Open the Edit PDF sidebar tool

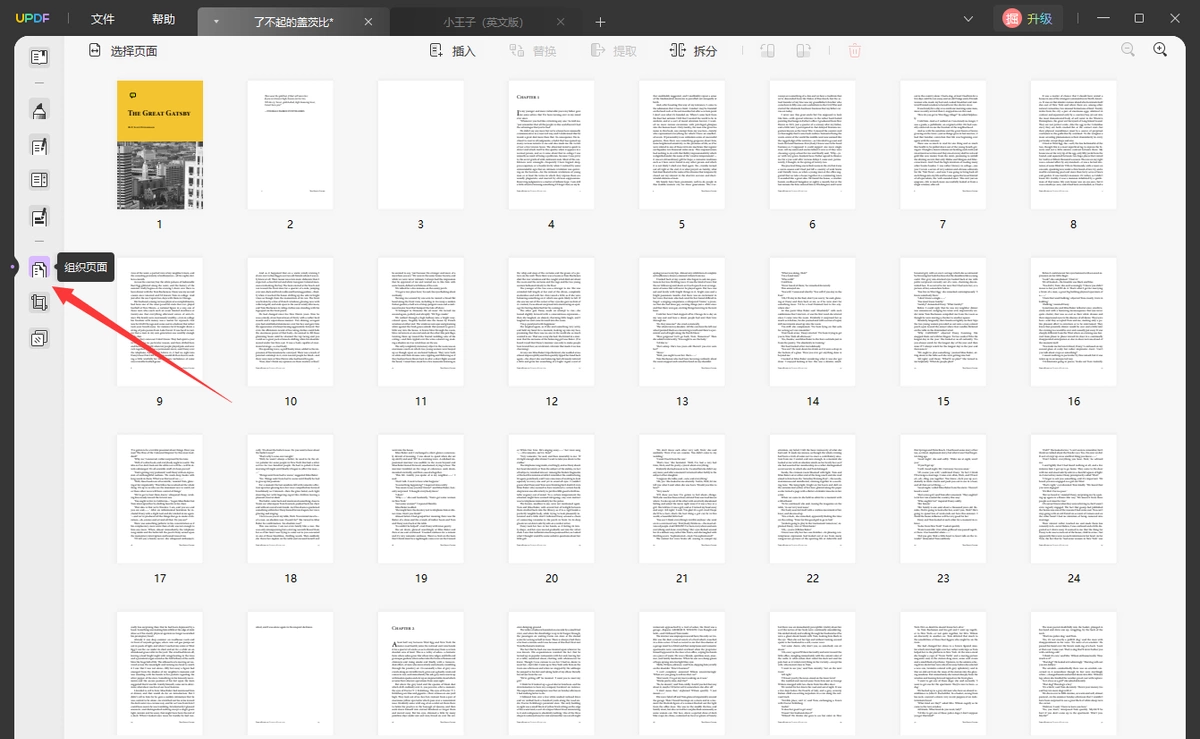(x=39, y=146)
